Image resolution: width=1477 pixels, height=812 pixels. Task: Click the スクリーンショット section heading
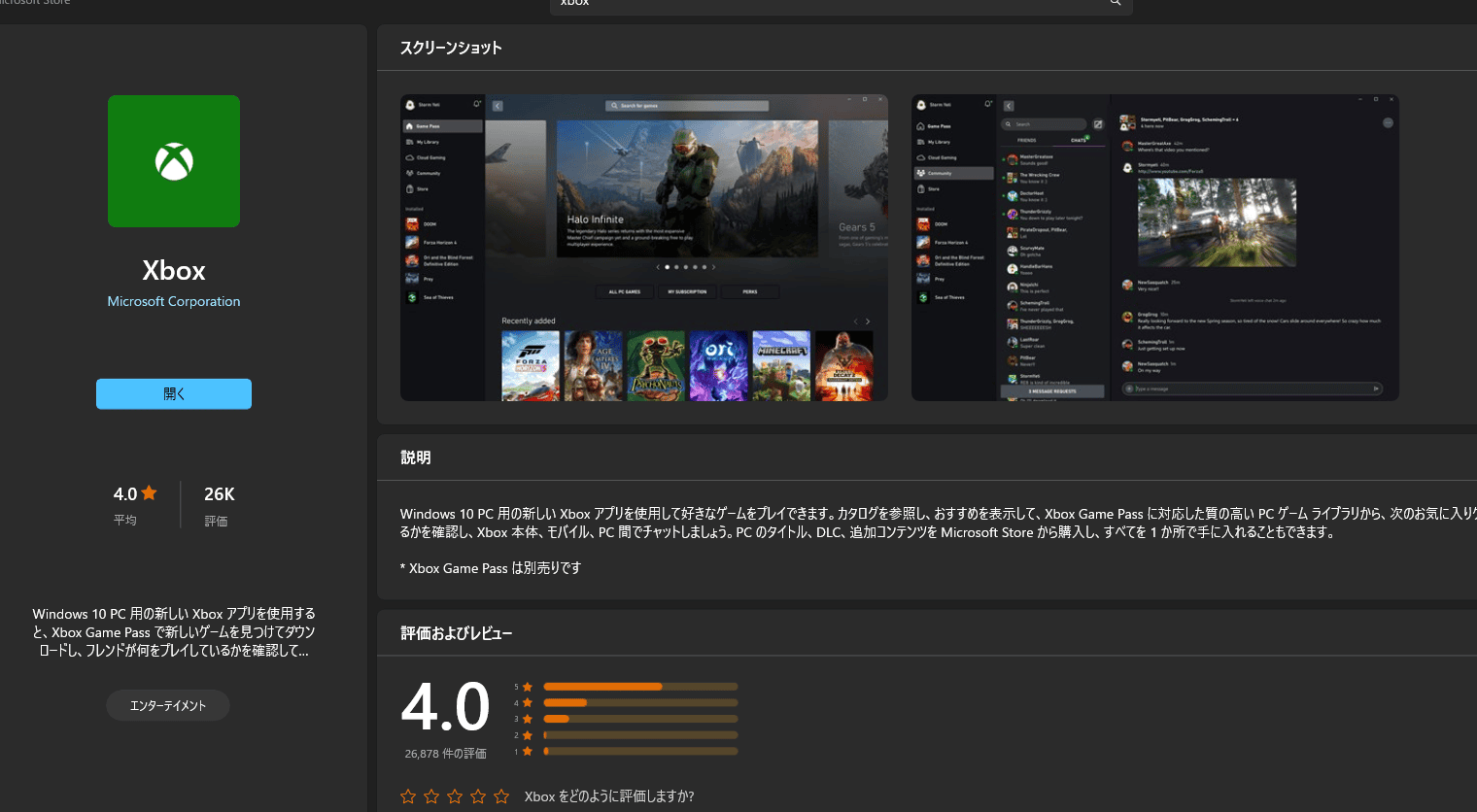tap(451, 48)
